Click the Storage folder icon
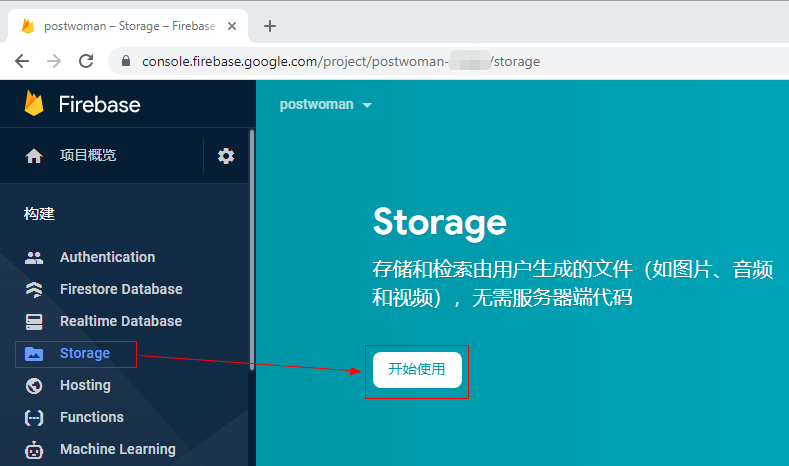This screenshot has height=466, width=789. pyautogui.click(x=34, y=353)
